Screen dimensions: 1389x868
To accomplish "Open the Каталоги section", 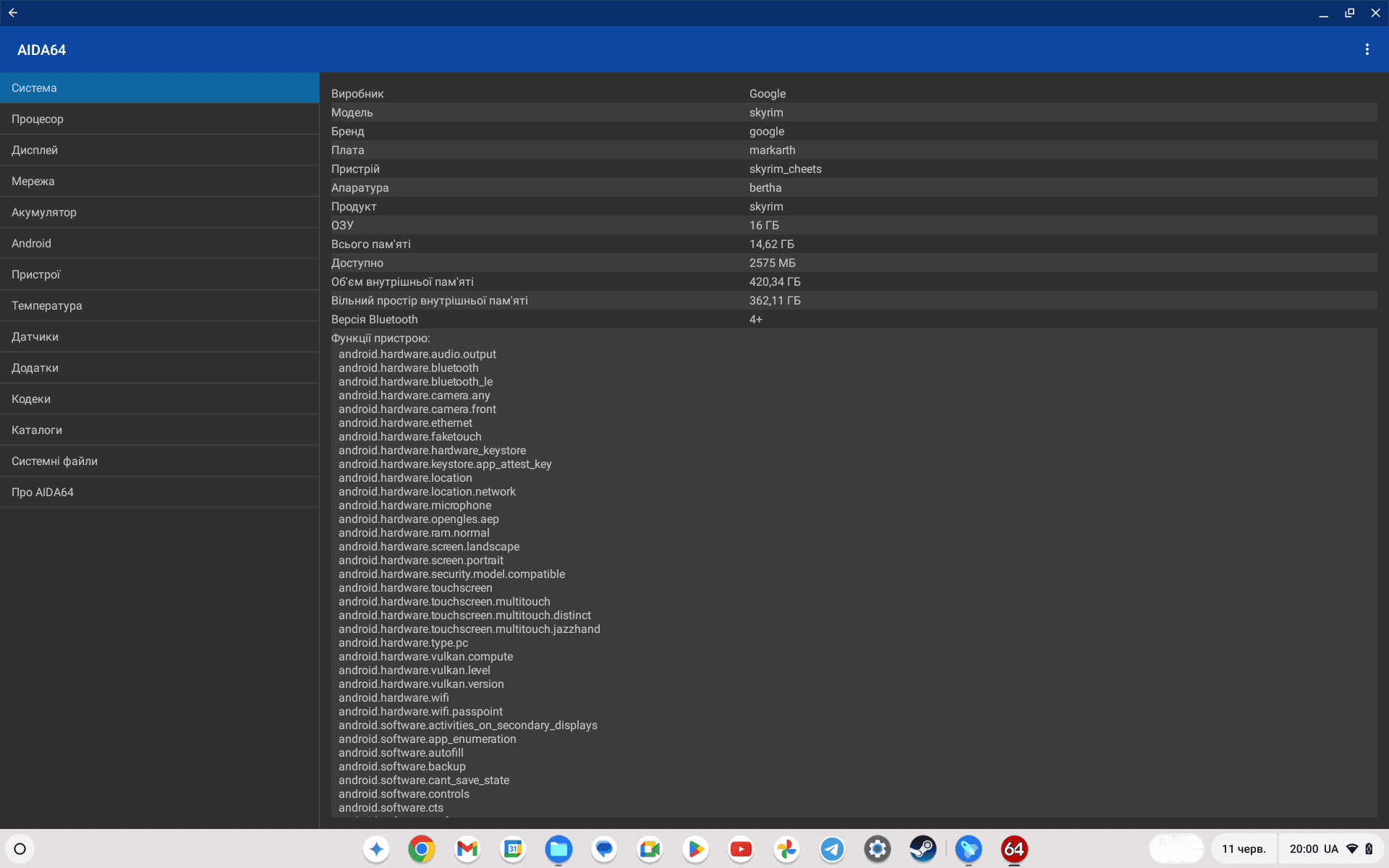I will (159, 430).
